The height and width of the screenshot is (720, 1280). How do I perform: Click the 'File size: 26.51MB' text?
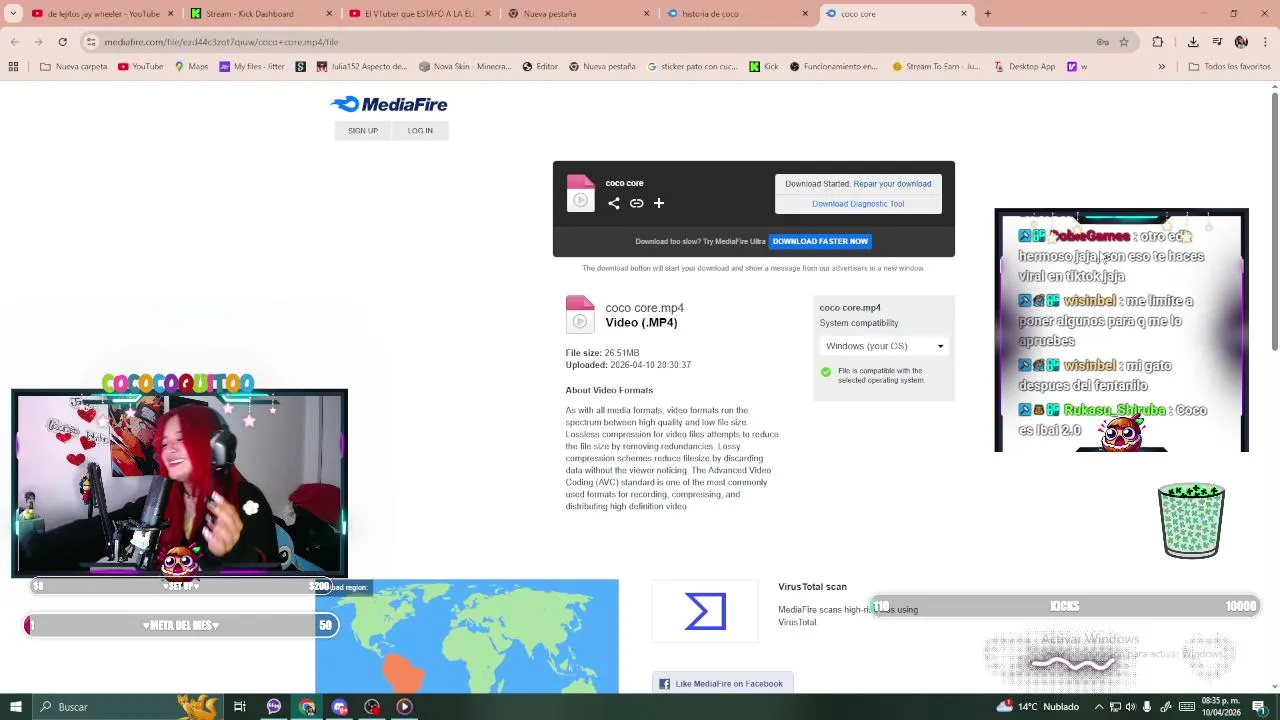click(602, 353)
